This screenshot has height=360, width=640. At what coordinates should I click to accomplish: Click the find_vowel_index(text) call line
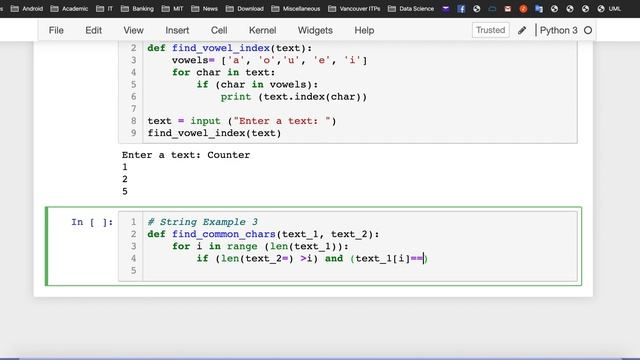214,133
